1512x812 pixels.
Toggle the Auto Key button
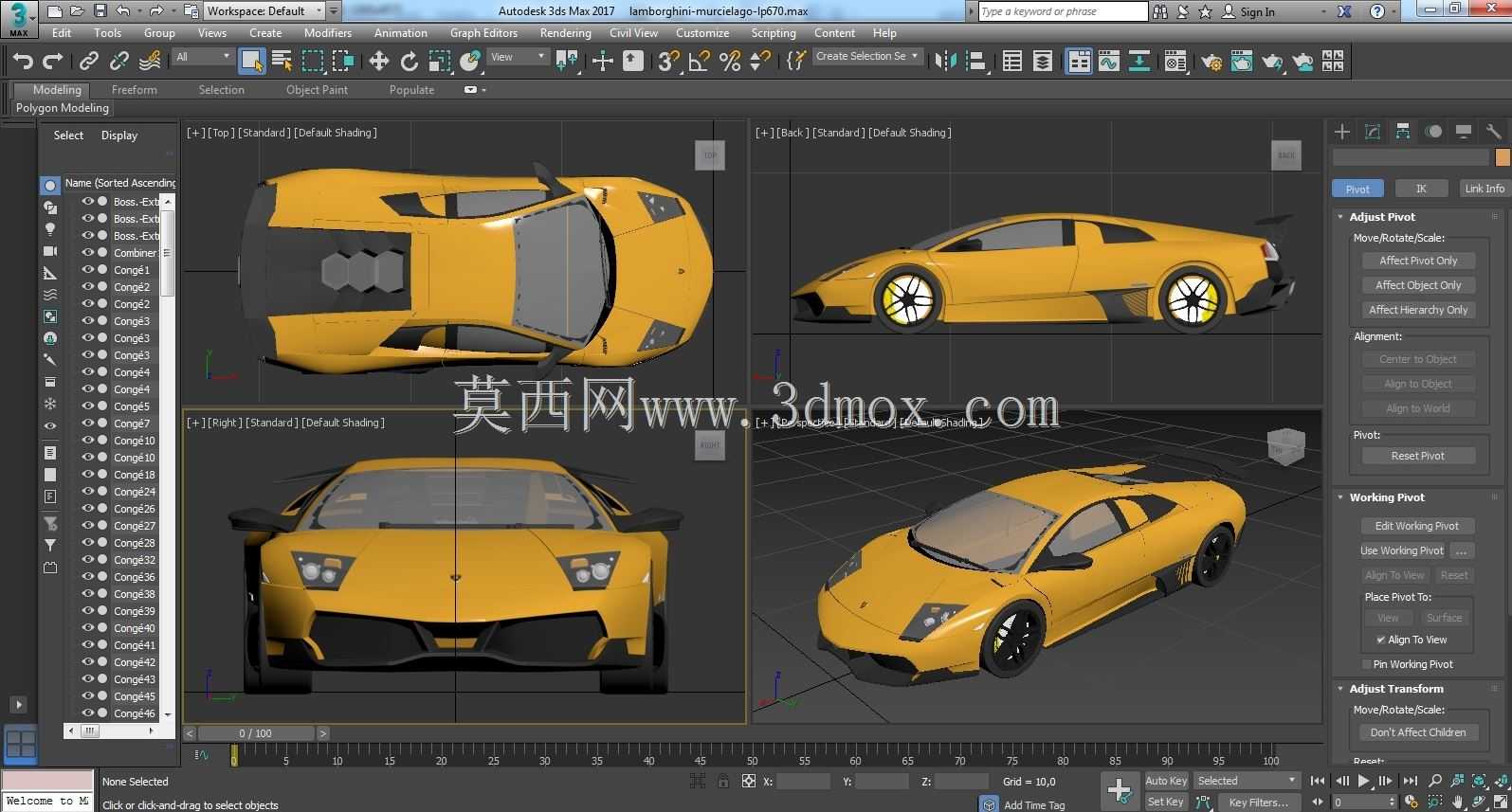pos(1166,781)
